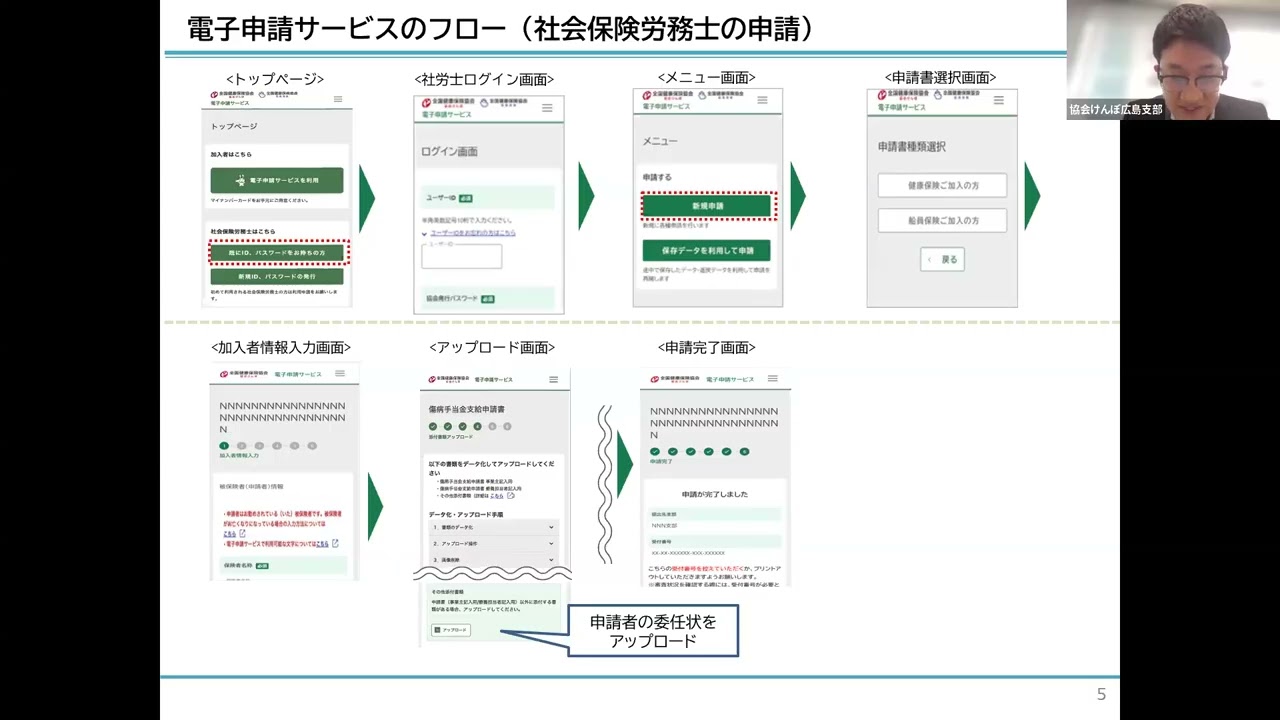The width and height of the screenshot is (1280, 720).
Task: Click 新規ID、パスワードの発行 button
Action: (x=277, y=276)
